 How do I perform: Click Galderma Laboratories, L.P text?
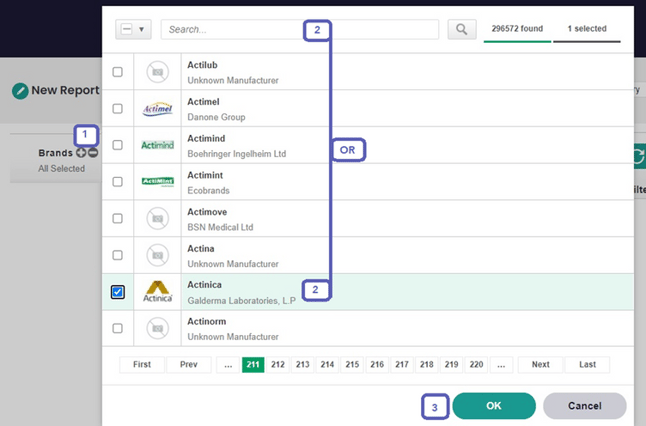pyautogui.click(x=241, y=301)
